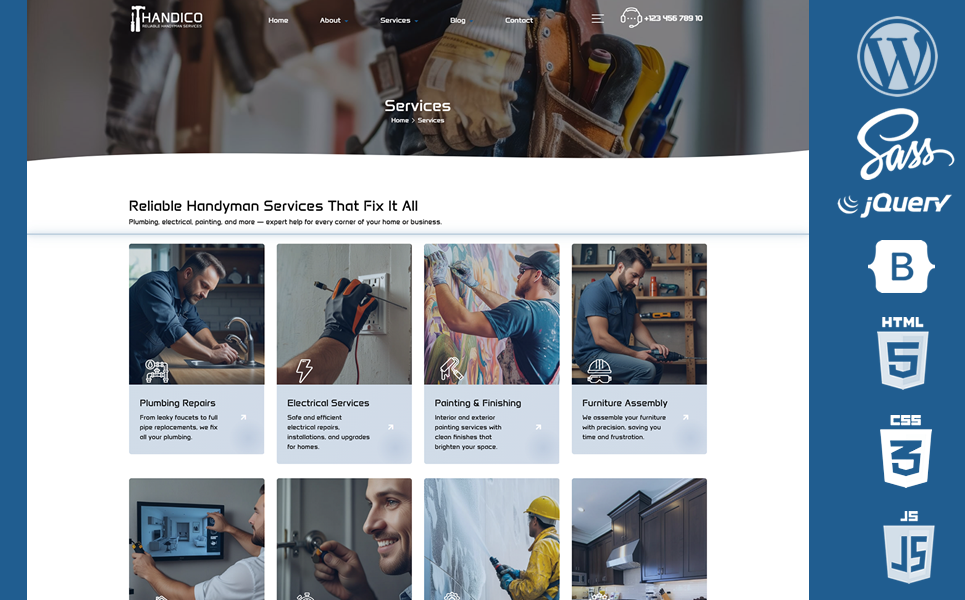
Task: Click the JS shield icon
Action: tap(908, 547)
